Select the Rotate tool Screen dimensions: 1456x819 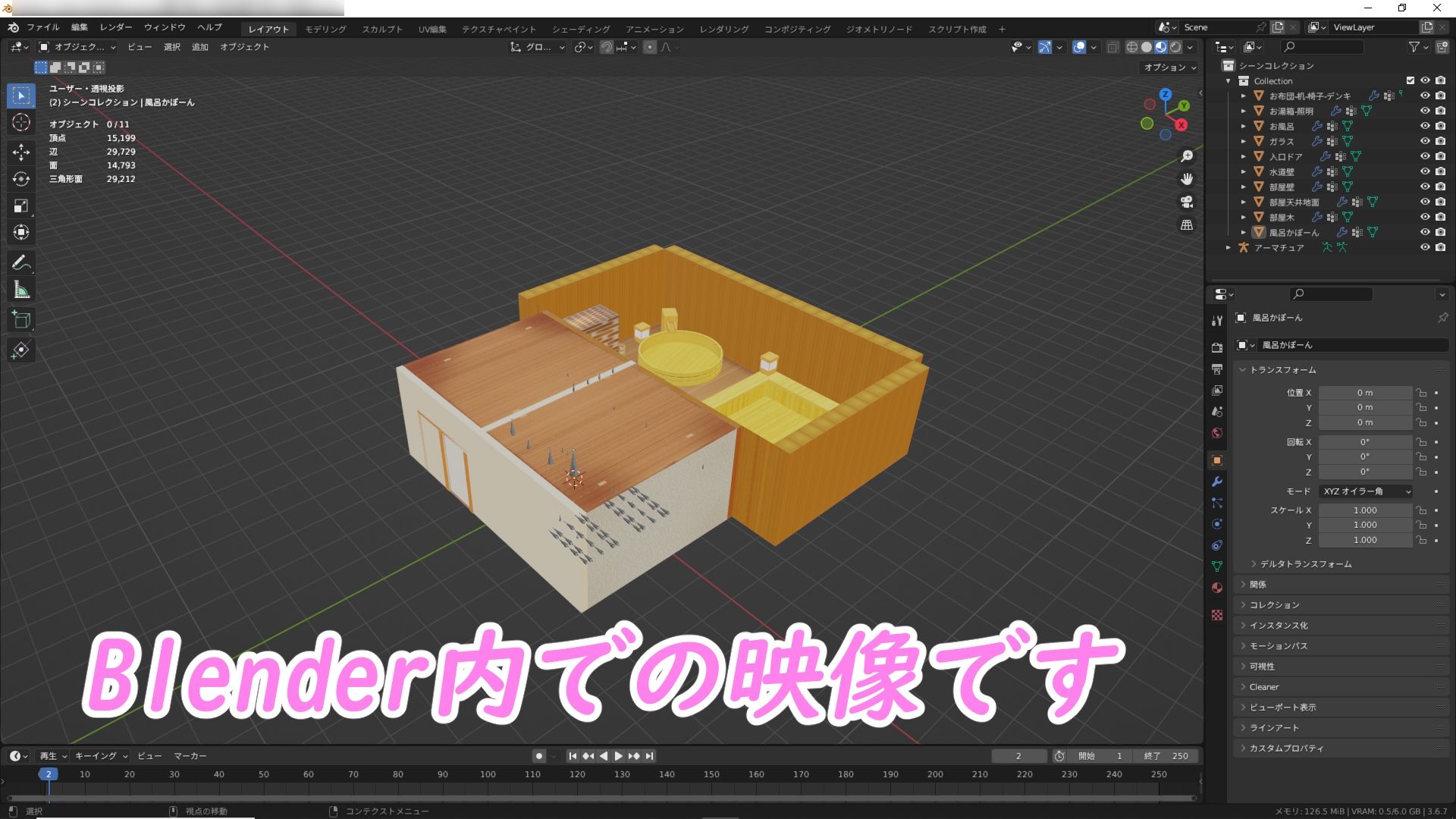pyautogui.click(x=20, y=178)
